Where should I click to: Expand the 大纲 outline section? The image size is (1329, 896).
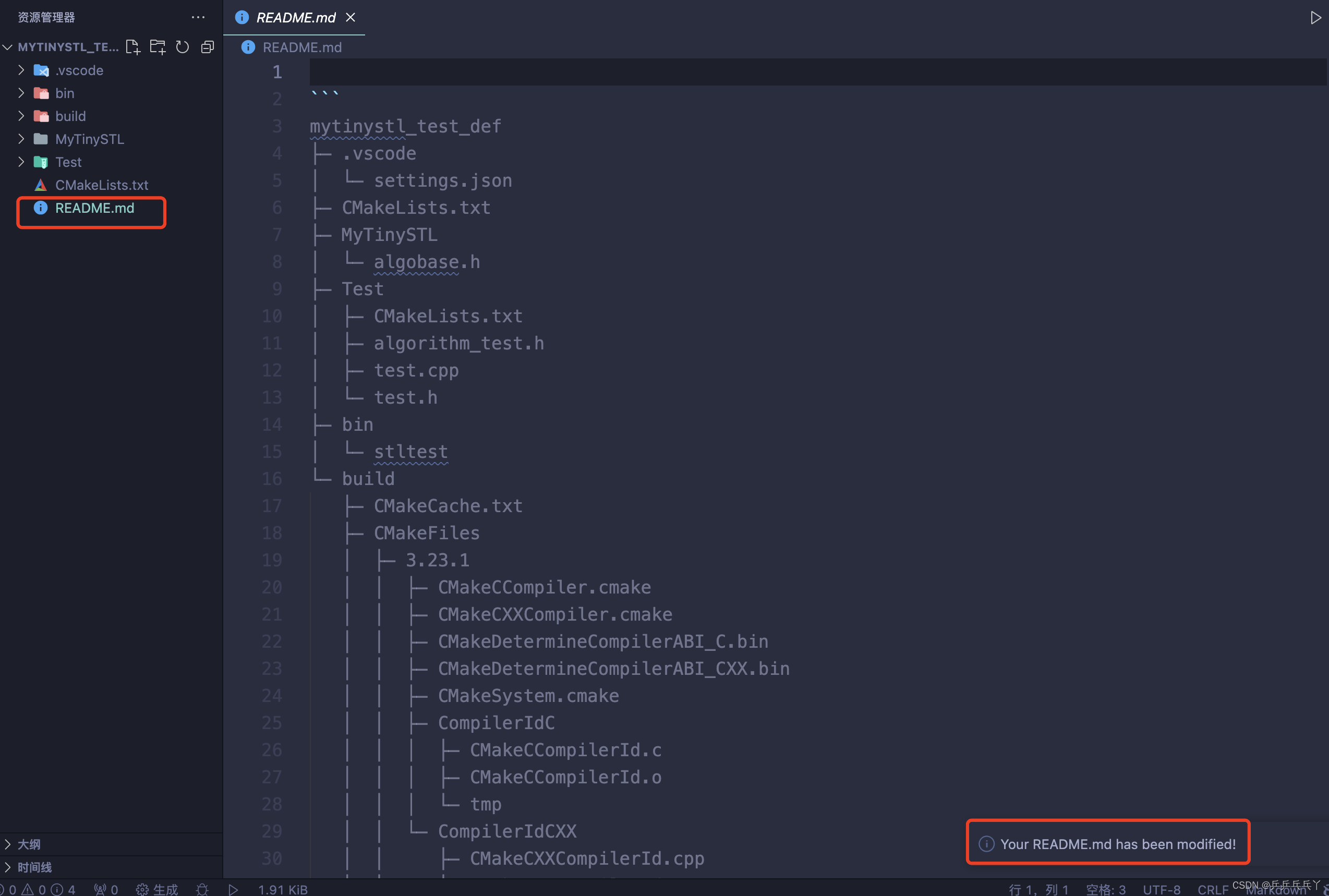(x=29, y=844)
